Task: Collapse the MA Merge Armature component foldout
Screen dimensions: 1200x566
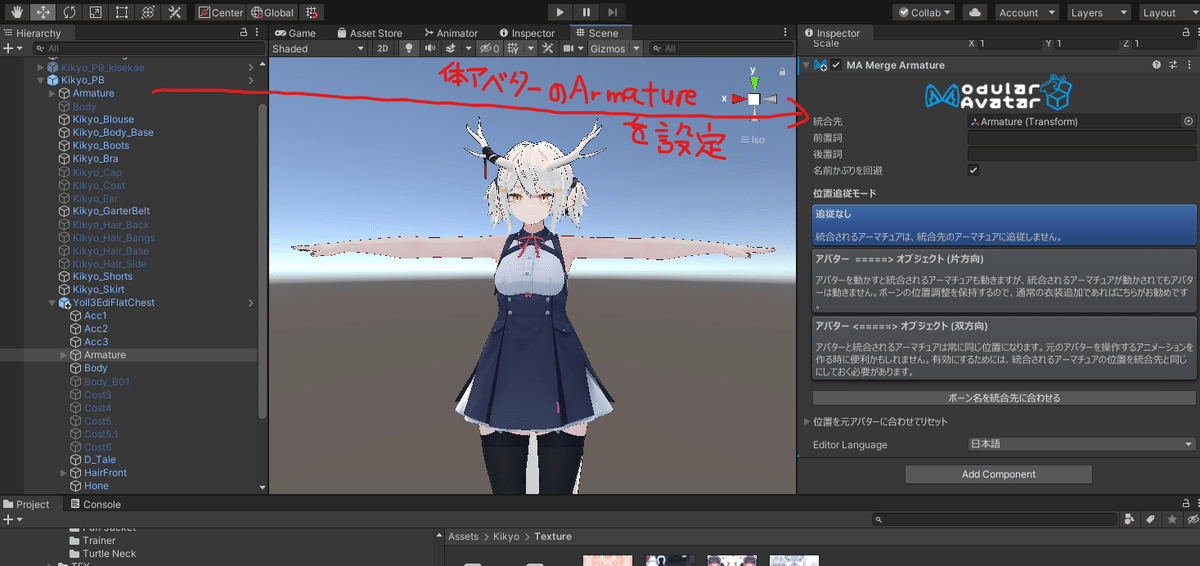Action: pyautogui.click(x=806, y=65)
